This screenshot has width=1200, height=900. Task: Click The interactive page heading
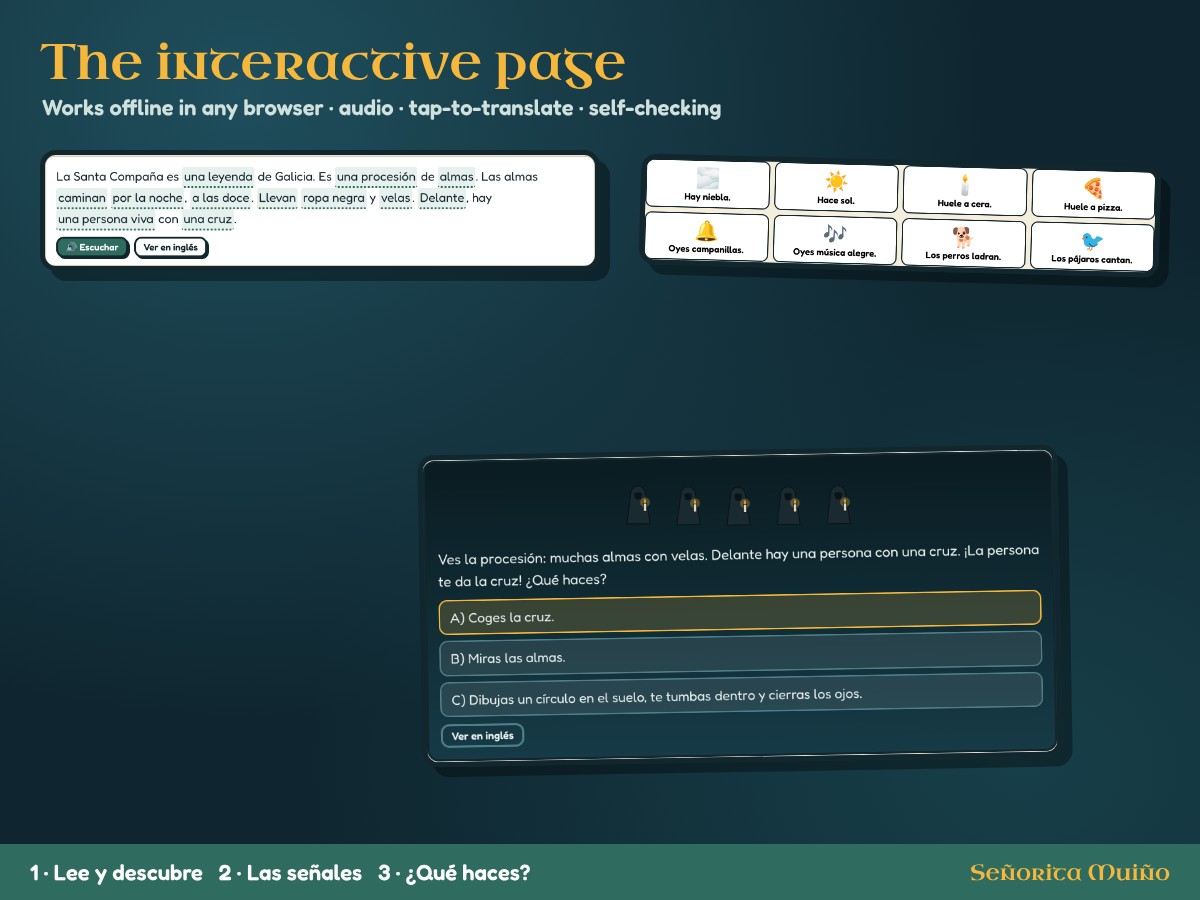click(333, 63)
